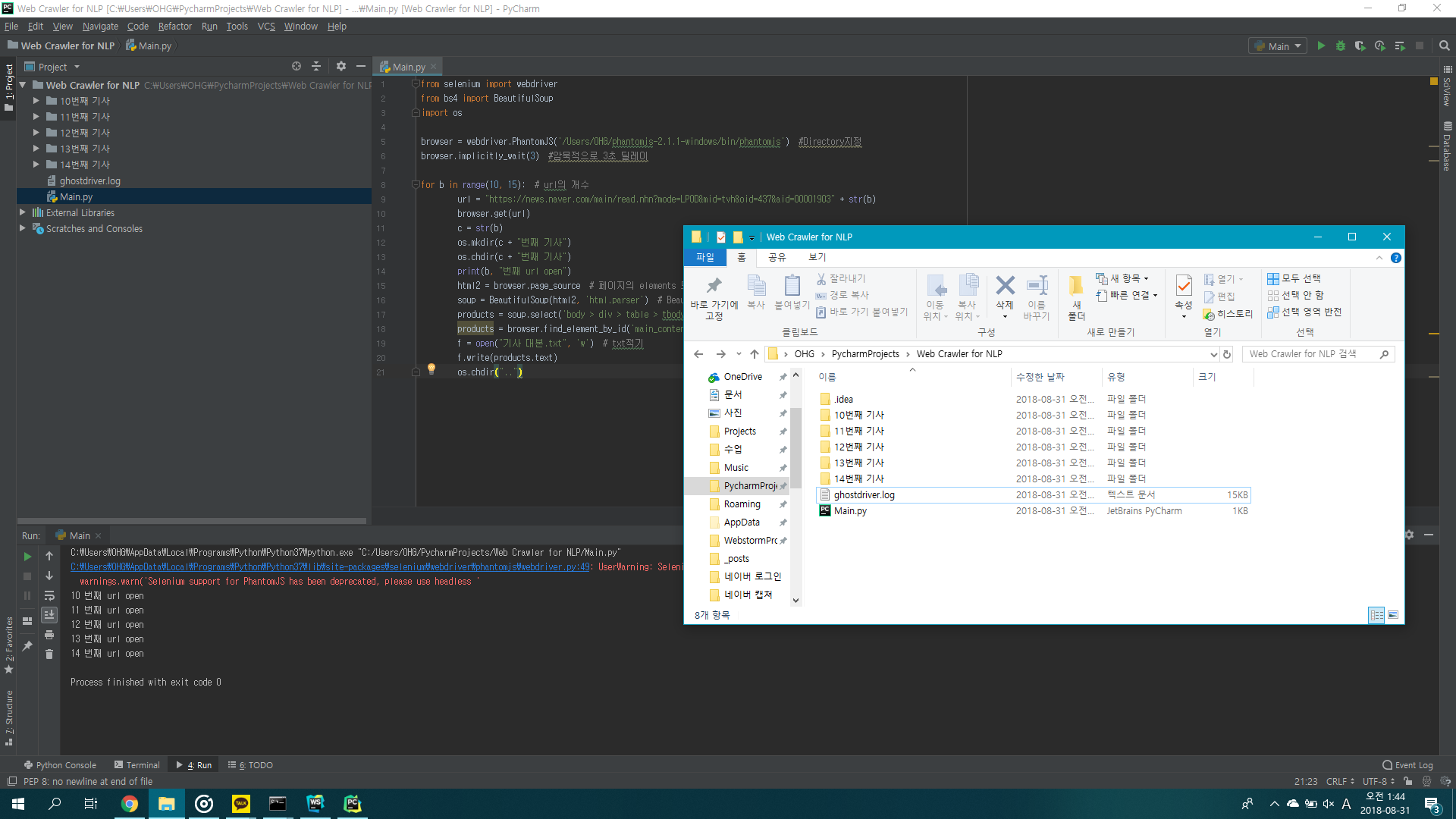Collapse the Web Crawler for NLP root node
Image resolution: width=1456 pixels, height=819 pixels.
pos(23,85)
